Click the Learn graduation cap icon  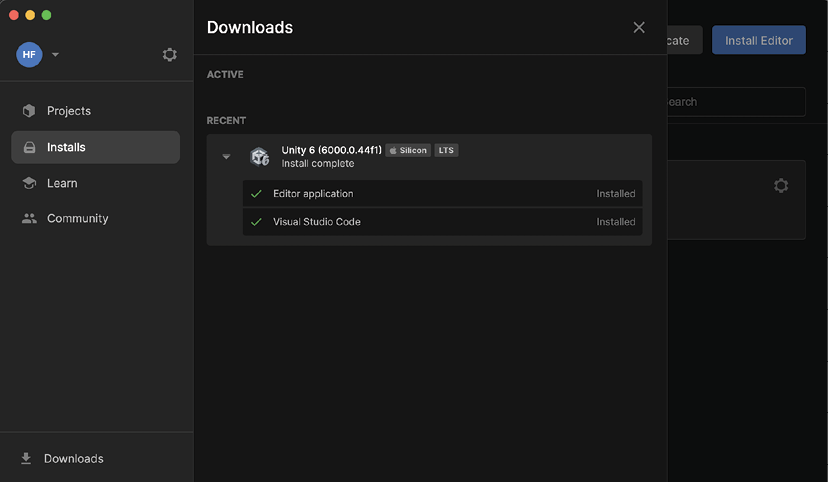point(29,183)
